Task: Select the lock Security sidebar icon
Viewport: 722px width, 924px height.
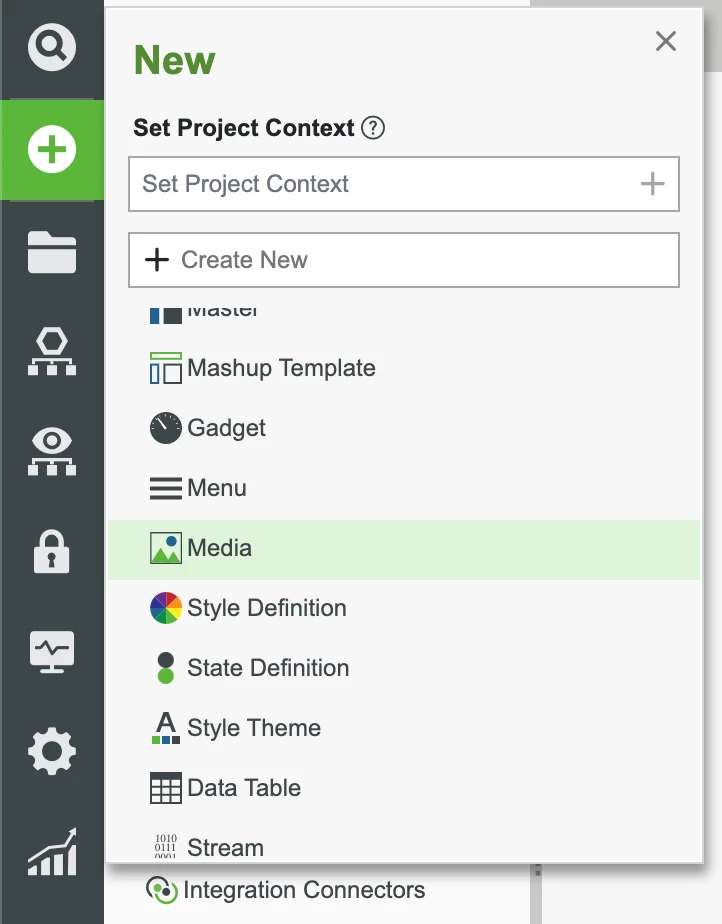Action: [52, 551]
